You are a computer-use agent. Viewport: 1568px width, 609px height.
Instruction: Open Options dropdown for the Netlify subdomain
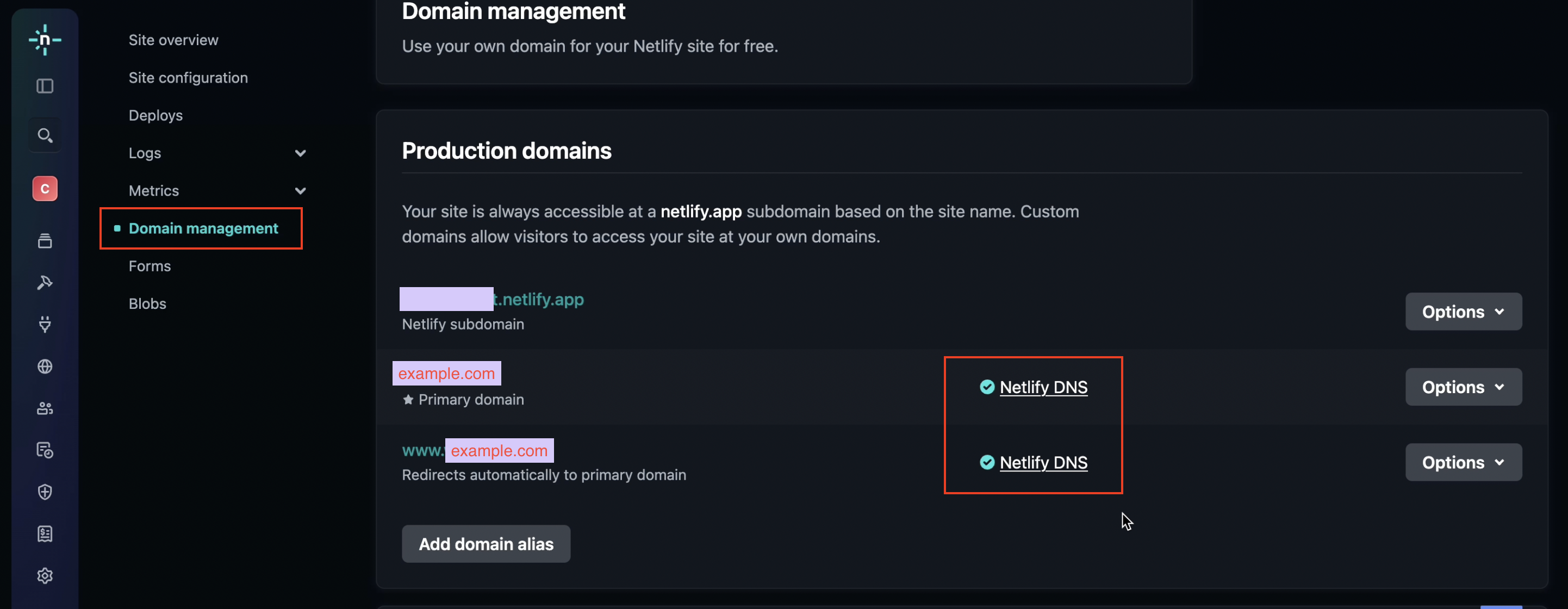(x=1463, y=312)
